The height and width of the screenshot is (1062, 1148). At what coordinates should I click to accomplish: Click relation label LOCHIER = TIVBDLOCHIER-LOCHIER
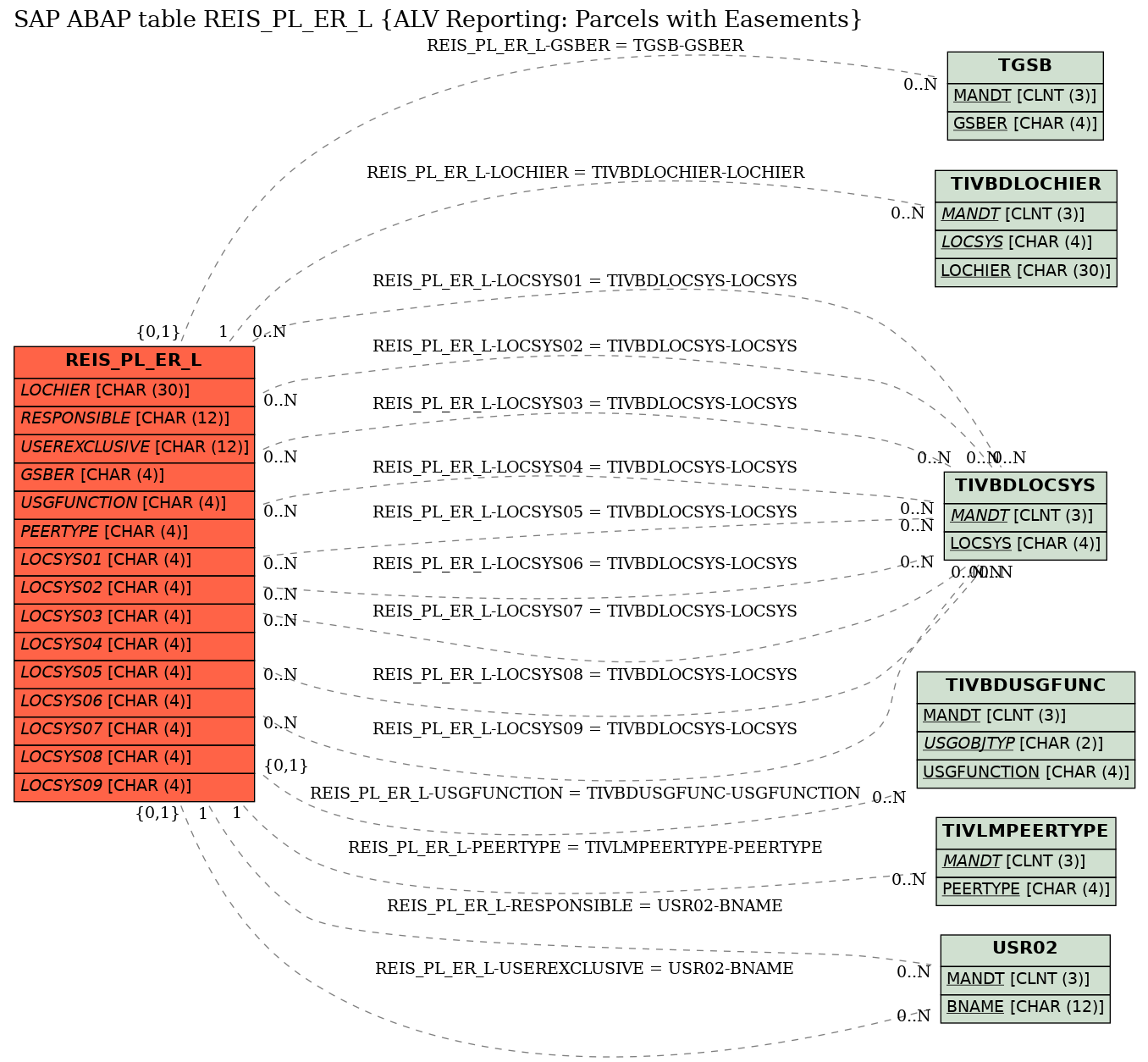[x=585, y=173]
